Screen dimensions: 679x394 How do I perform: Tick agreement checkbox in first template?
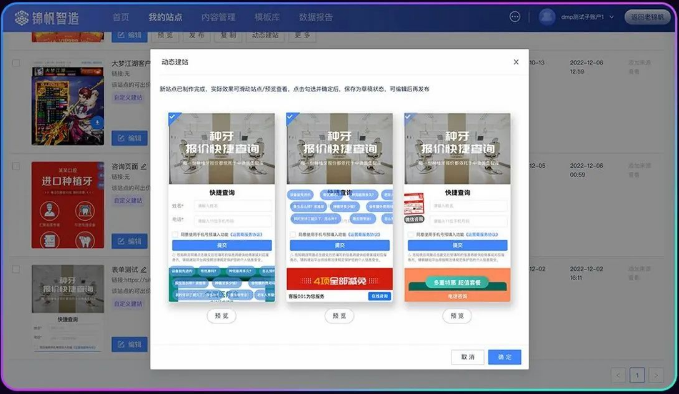click(175, 234)
